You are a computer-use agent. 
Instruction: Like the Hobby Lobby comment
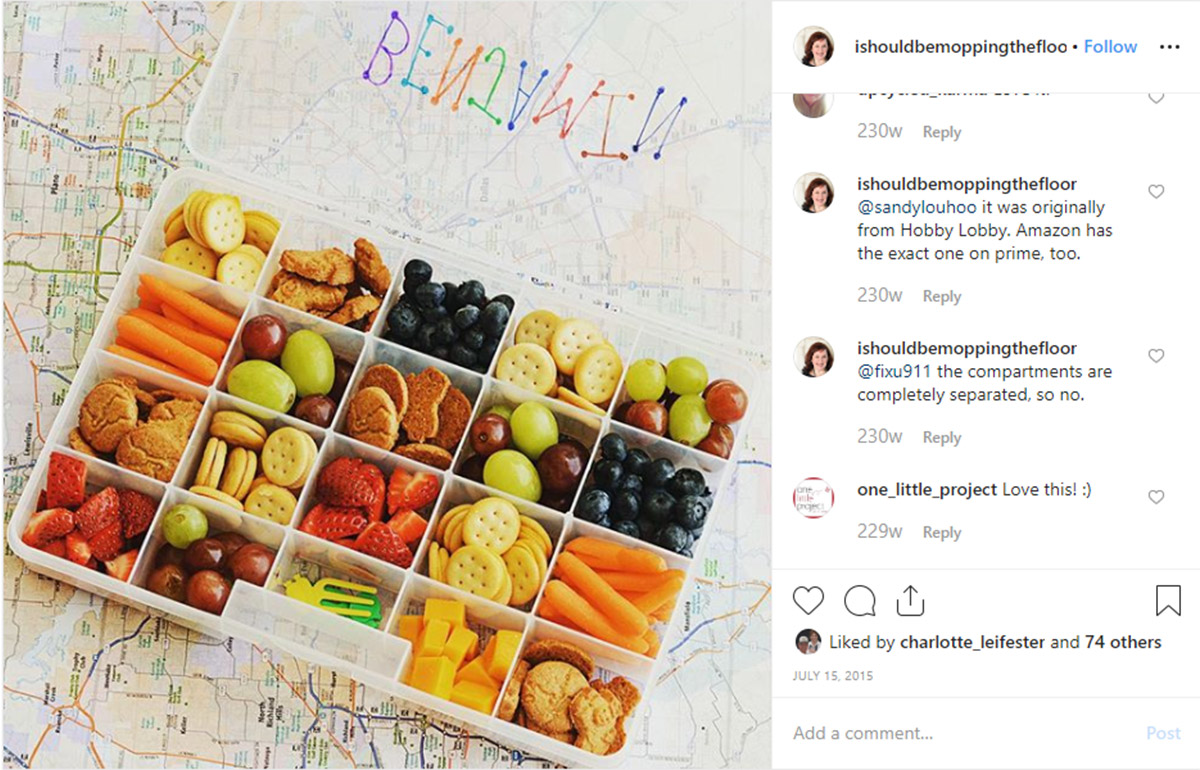click(x=1156, y=192)
